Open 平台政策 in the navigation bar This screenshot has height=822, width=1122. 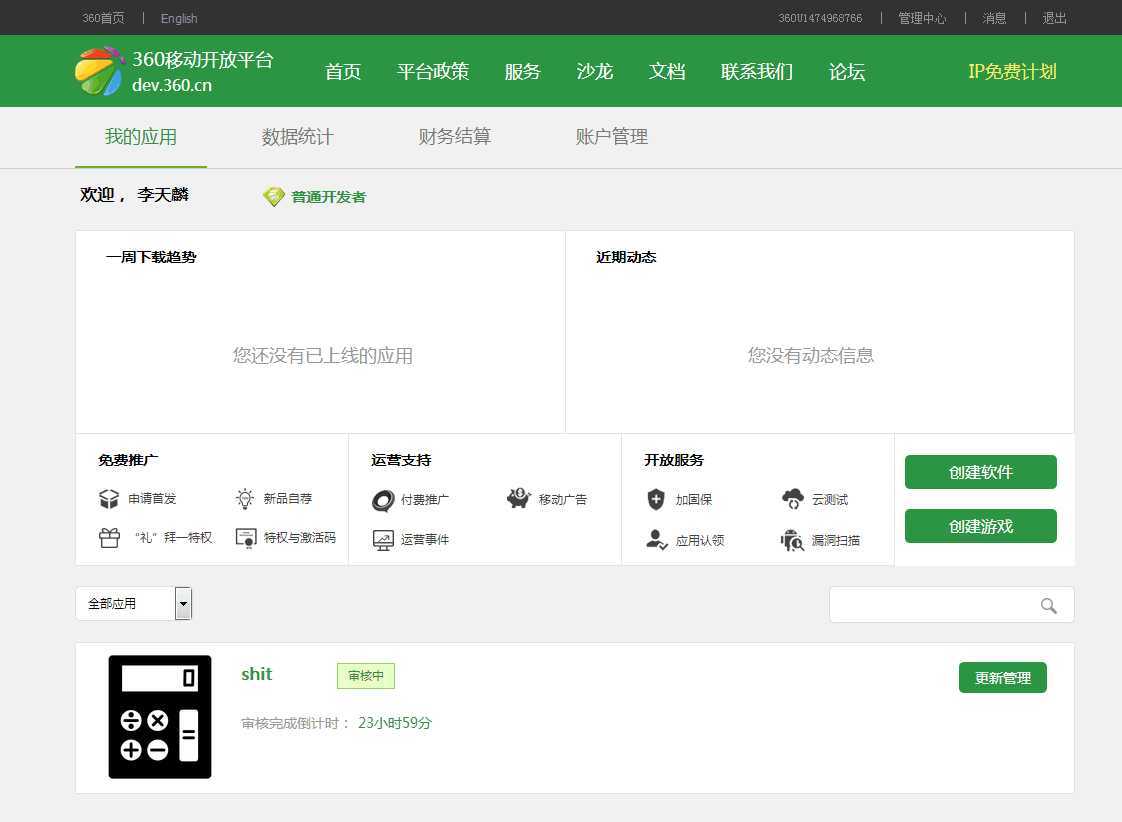pyautogui.click(x=433, y=72)
